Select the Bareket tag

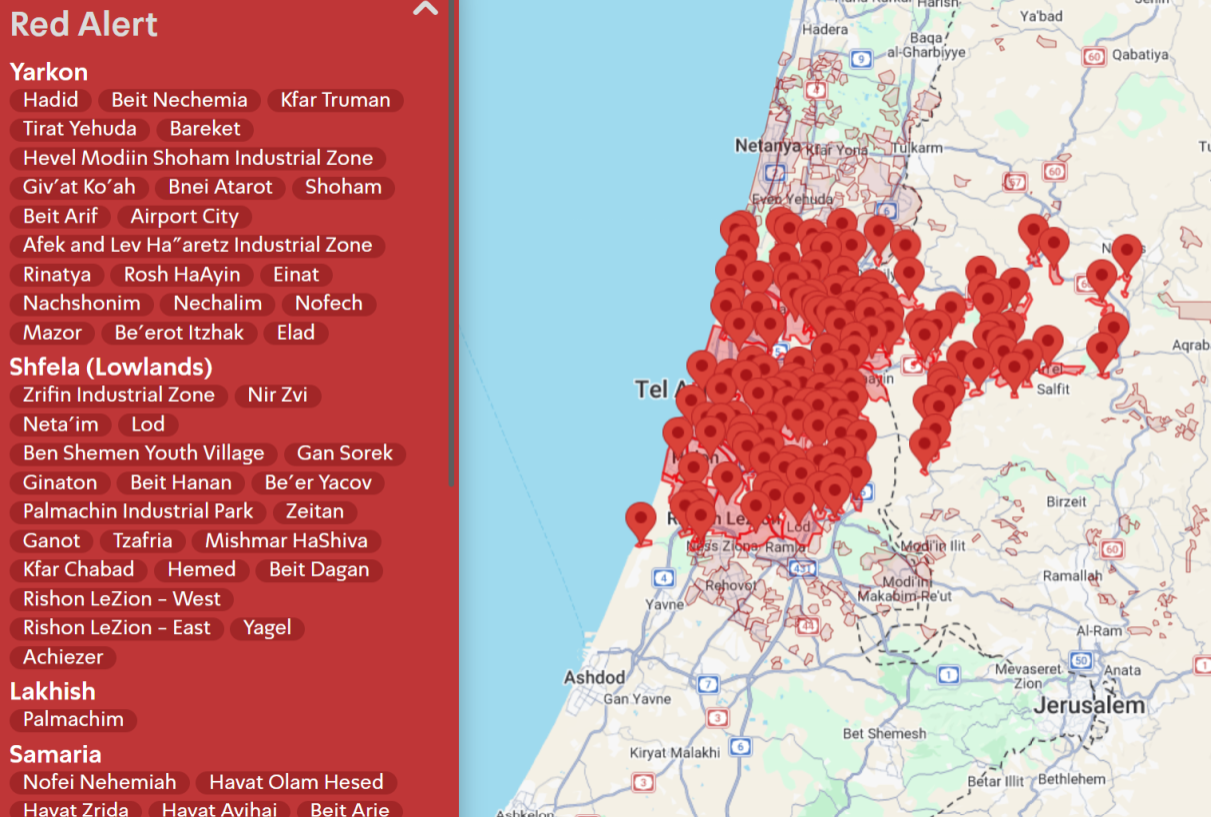205,129
